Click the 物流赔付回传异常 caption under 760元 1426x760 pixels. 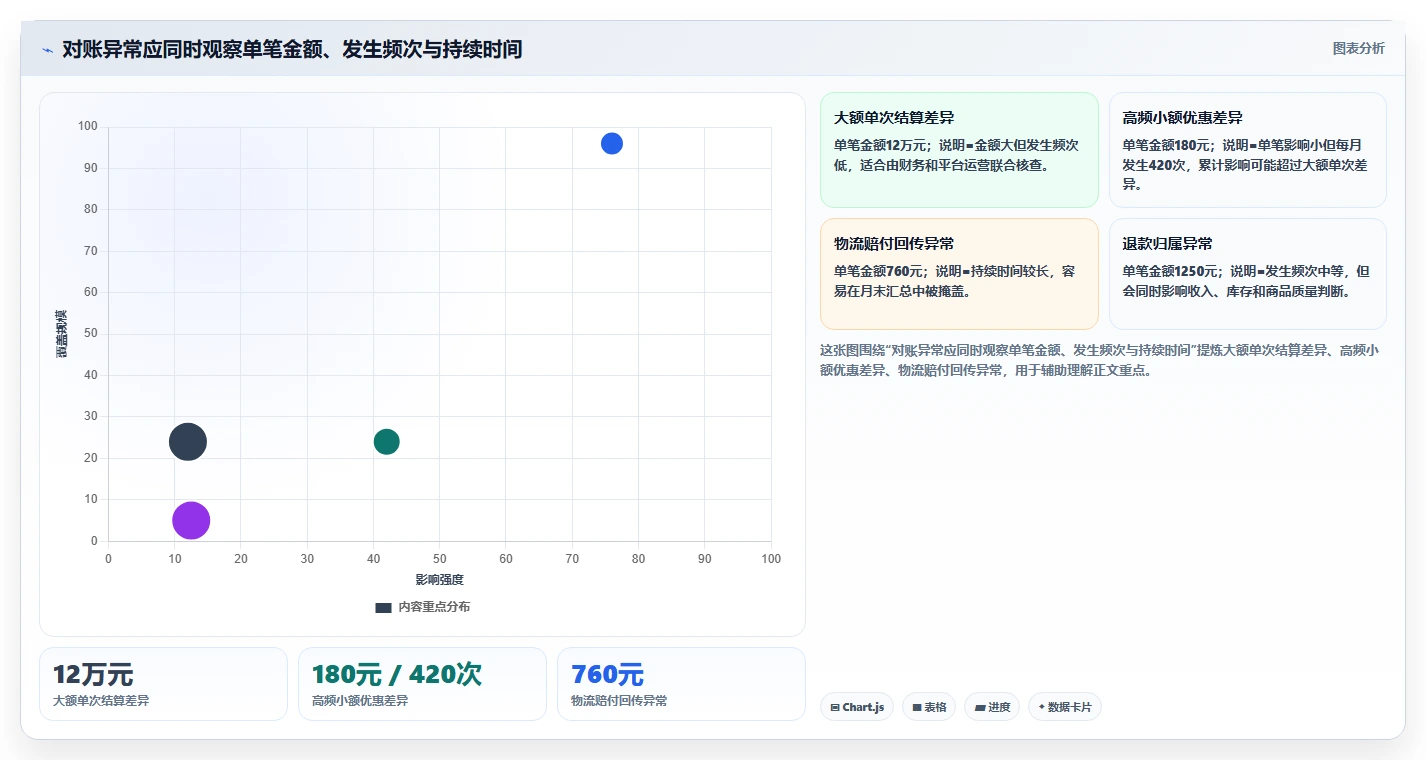coord(619,701)
